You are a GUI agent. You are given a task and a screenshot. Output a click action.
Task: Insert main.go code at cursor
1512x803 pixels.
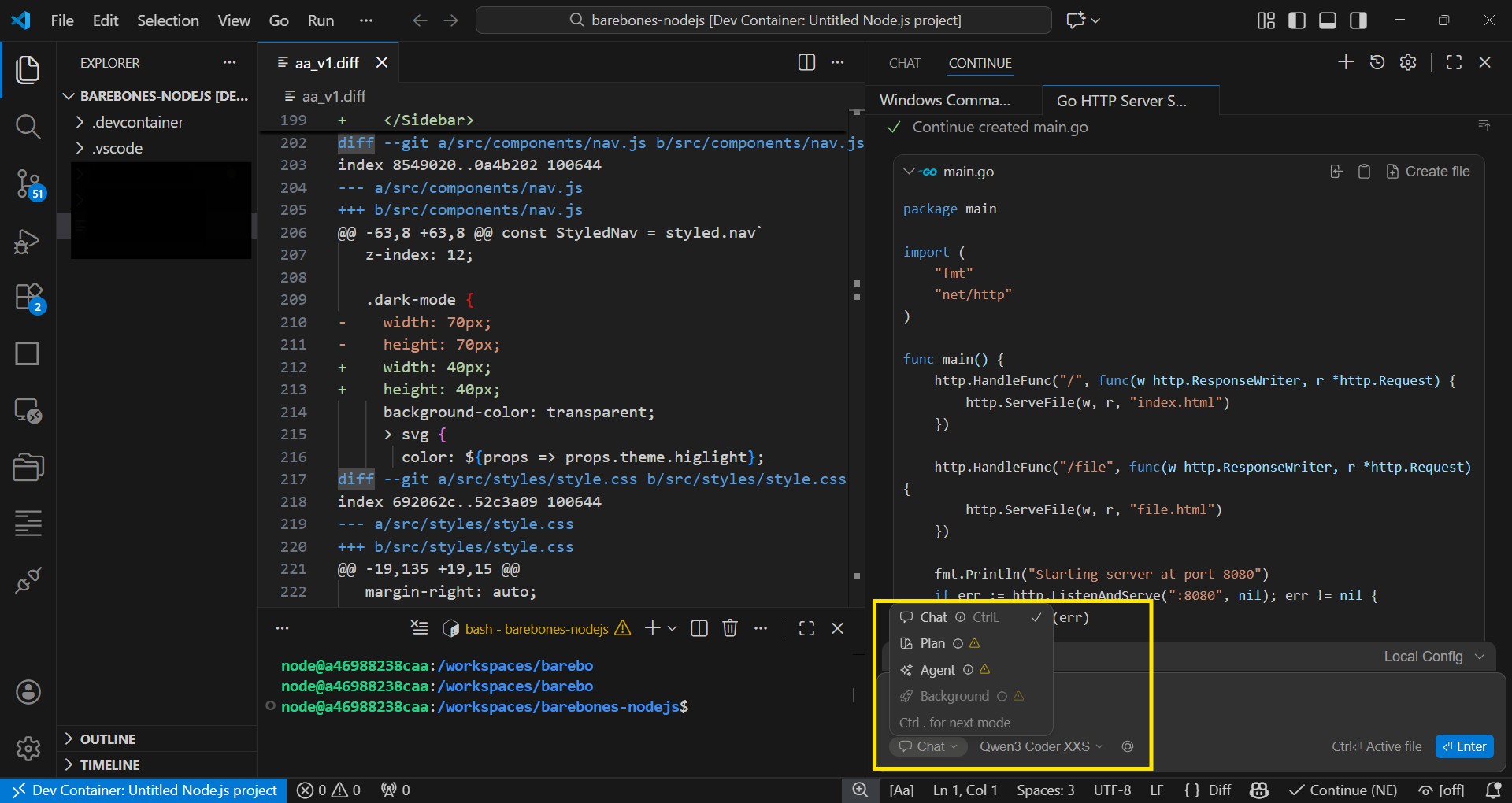(x=1336, y=172)
